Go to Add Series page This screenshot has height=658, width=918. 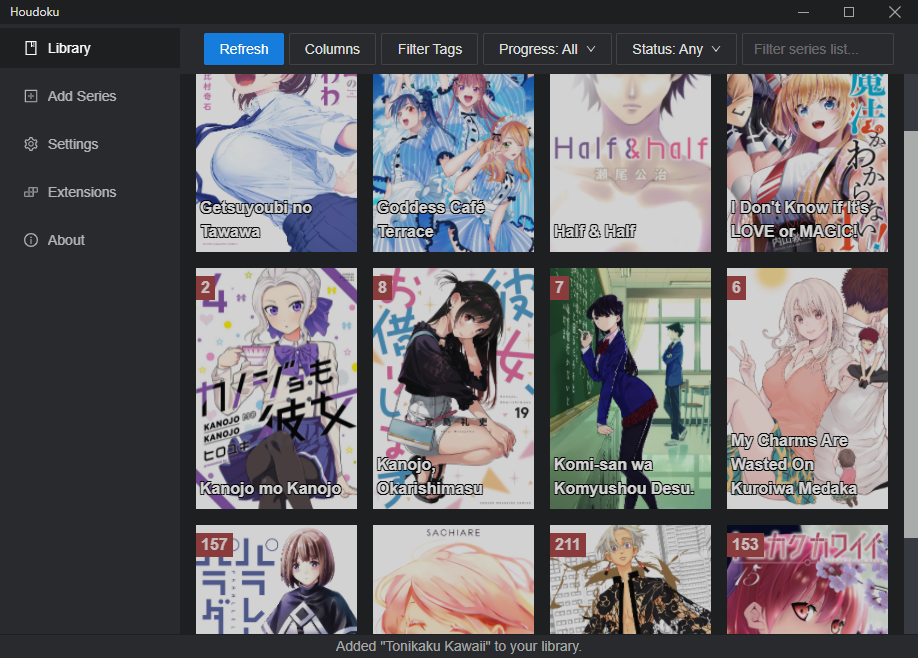82,96
